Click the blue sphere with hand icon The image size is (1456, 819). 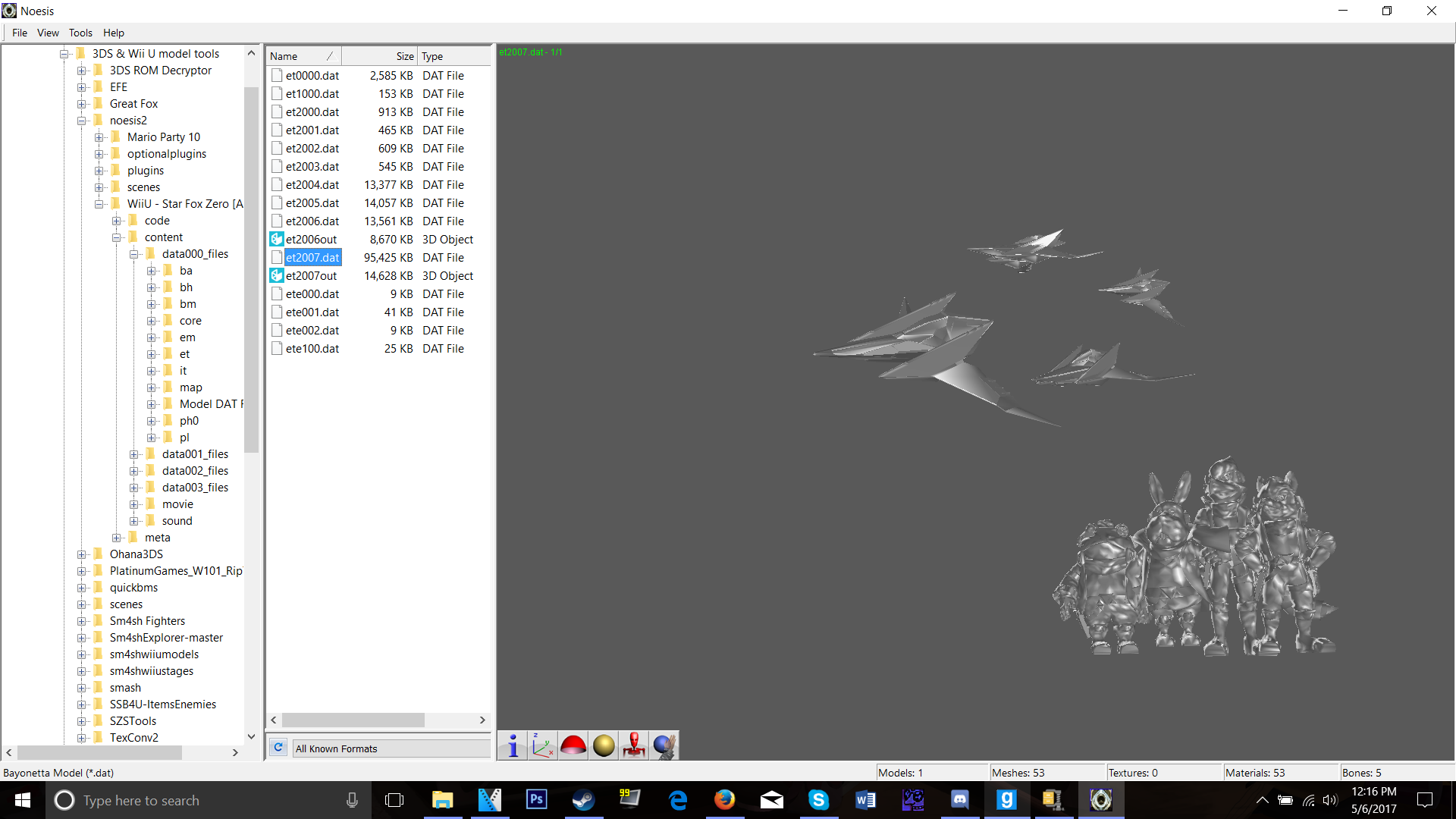click(664, 746)
